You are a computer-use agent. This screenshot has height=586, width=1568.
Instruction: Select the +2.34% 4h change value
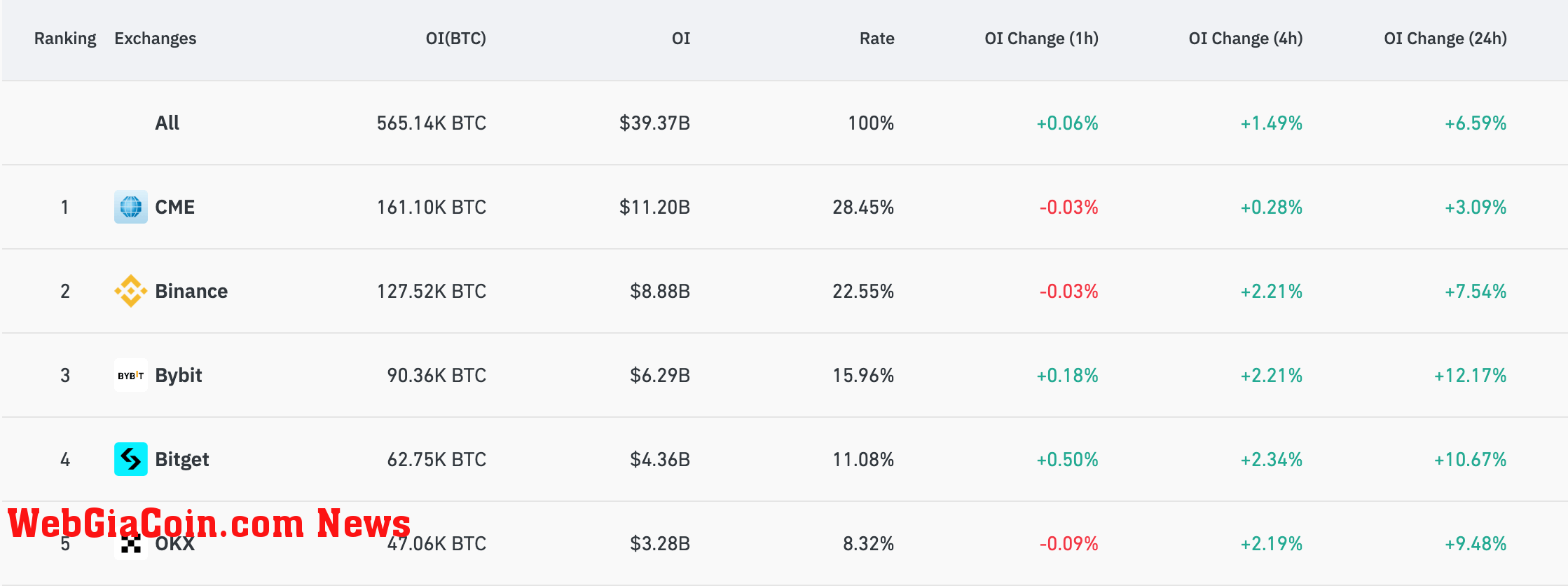[x=1272, y=459]
